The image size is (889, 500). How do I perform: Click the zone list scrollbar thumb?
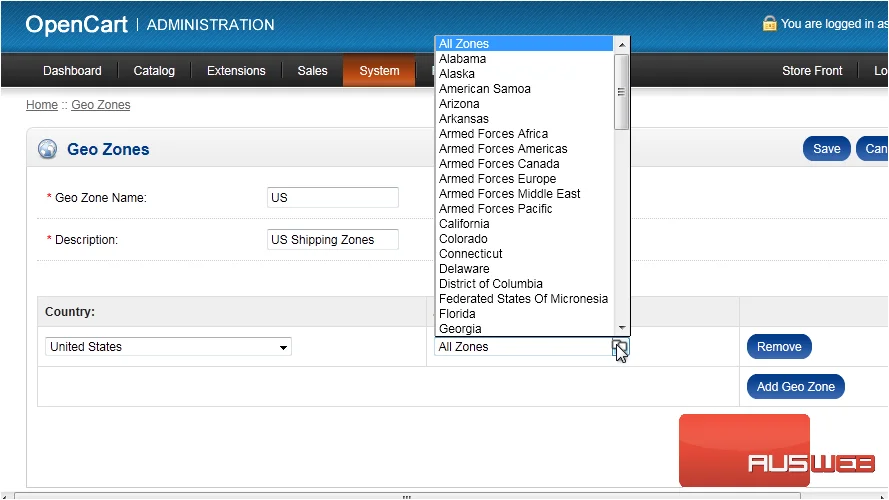[622, 92]
